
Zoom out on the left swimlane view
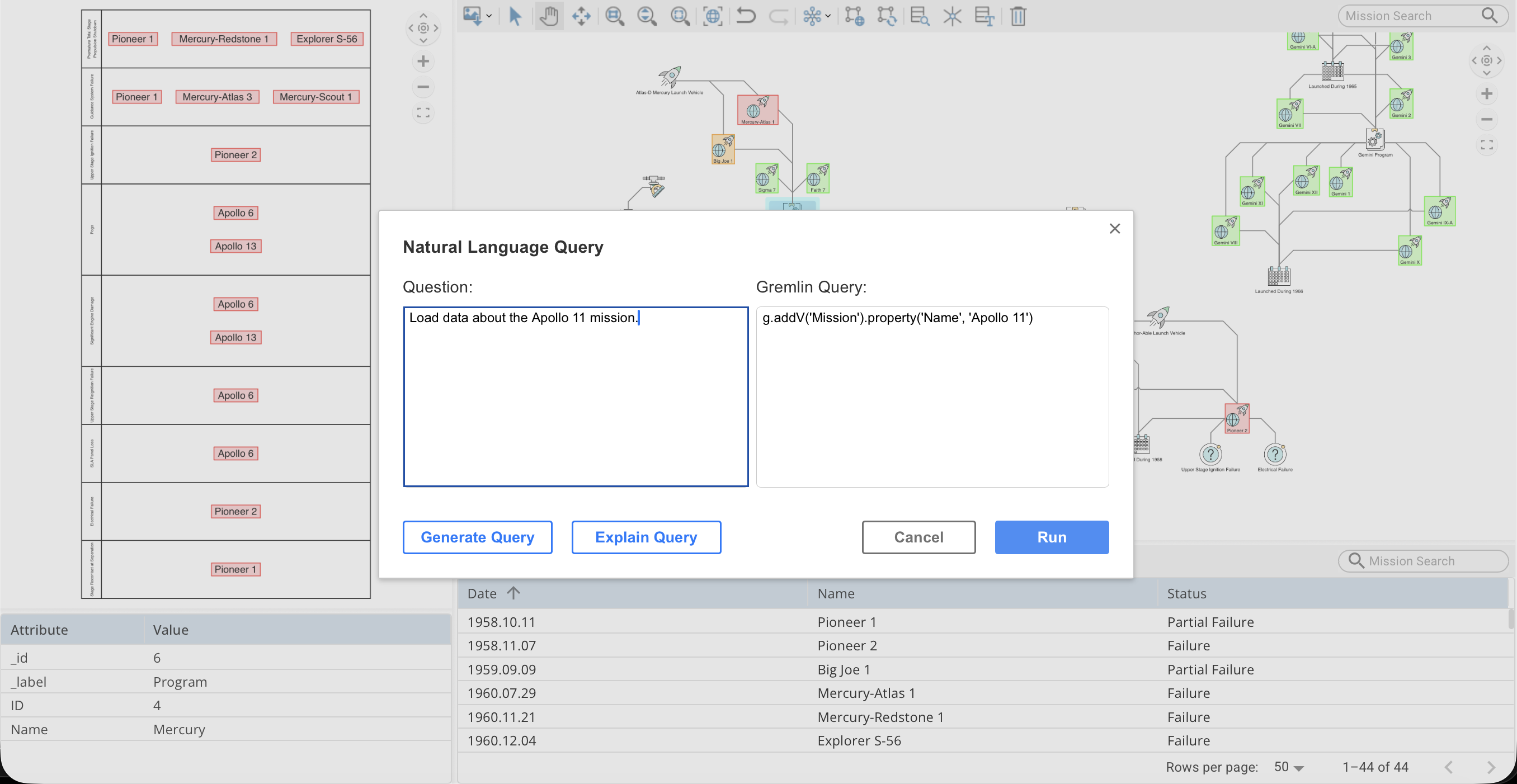tap(423, 87)
